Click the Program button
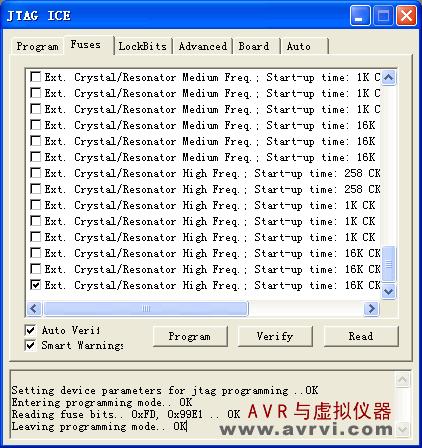Screen dimensions: 422x448 click(190, 336)
